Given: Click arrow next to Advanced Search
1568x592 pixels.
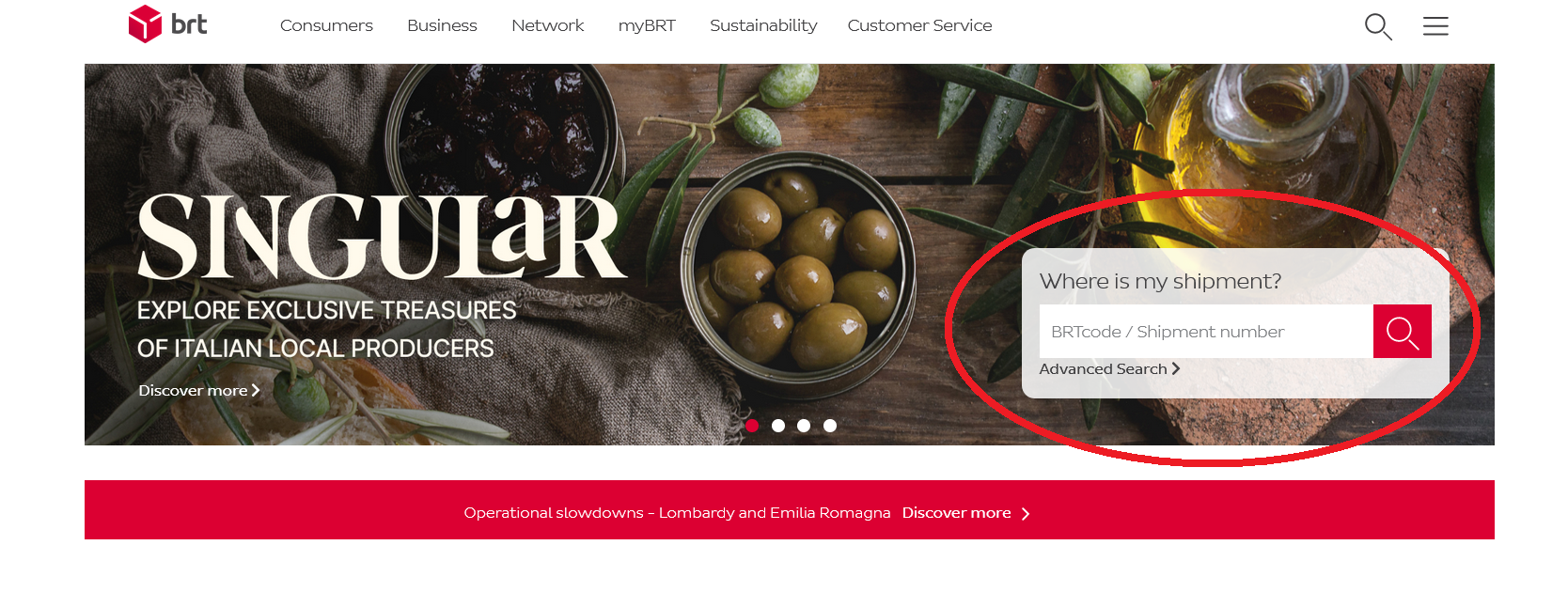Looking at the screenshot, I should [1176, 369].
